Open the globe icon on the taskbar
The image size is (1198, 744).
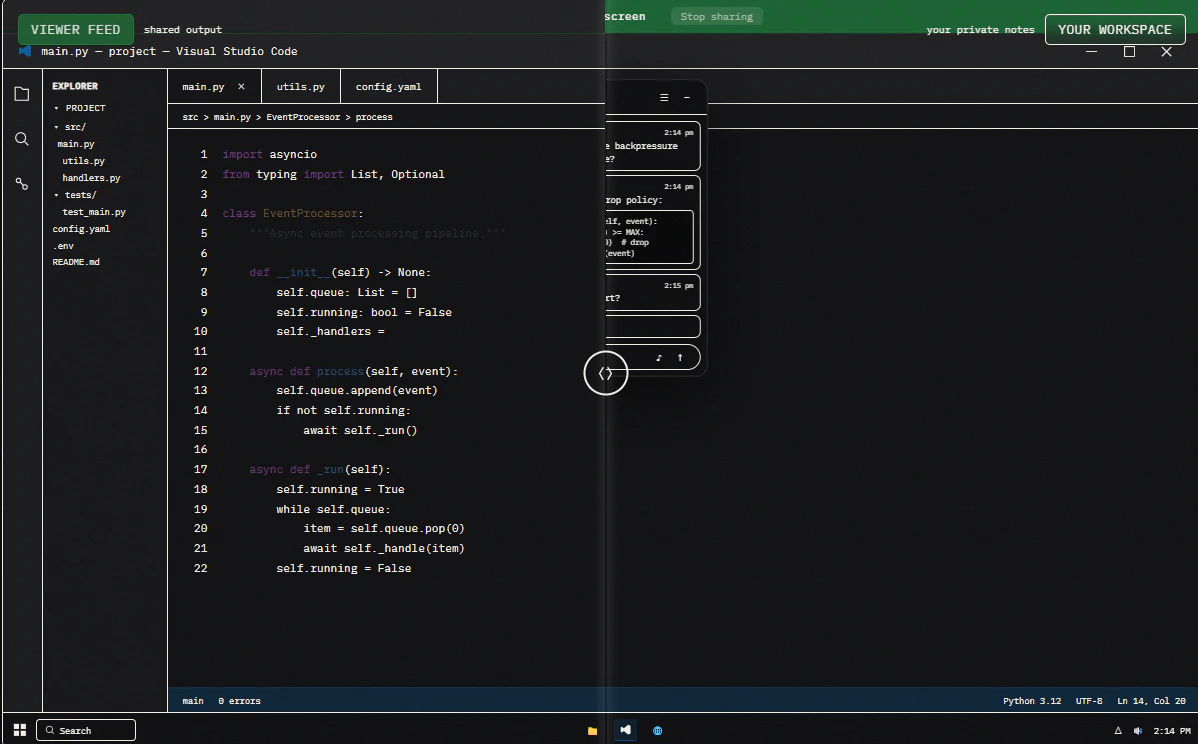coord(658,730)
